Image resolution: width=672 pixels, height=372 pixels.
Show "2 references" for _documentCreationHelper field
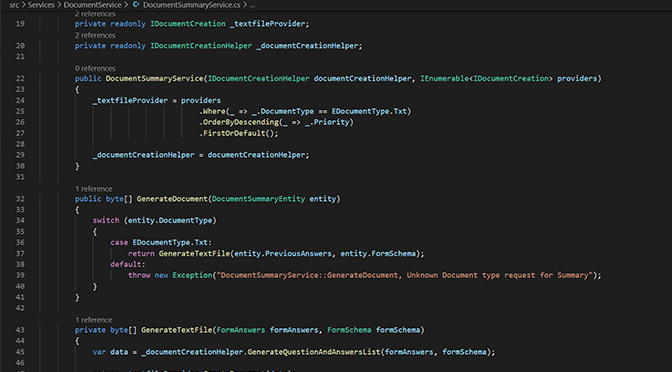click(x=95, y=35)
